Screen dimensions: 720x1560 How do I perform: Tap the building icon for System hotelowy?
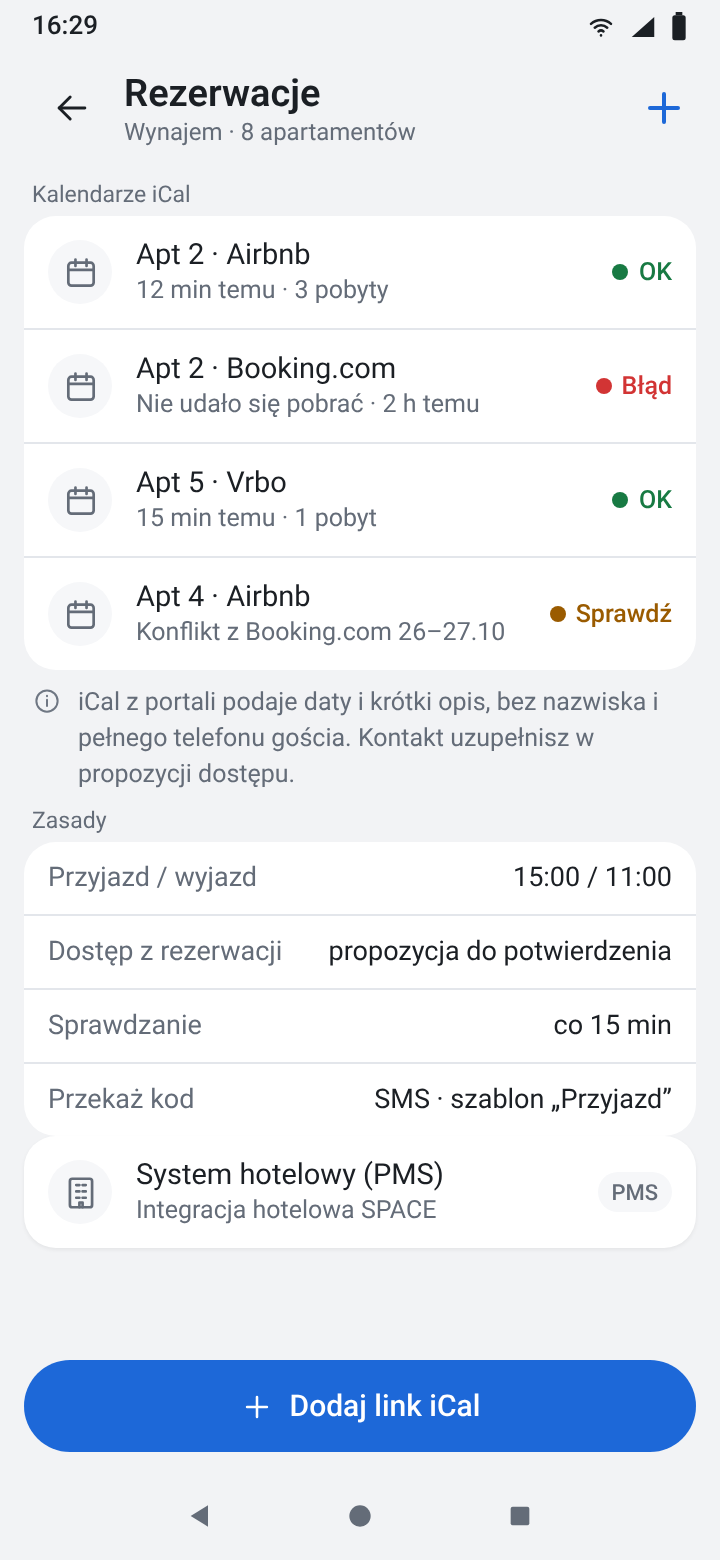point(80,1192)
